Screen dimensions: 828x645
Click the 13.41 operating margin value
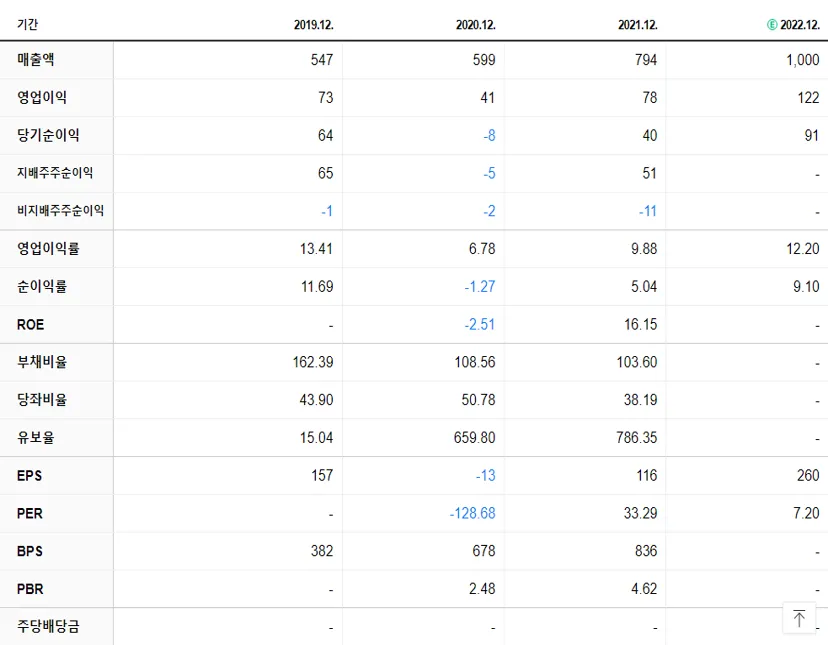[316, 249]
